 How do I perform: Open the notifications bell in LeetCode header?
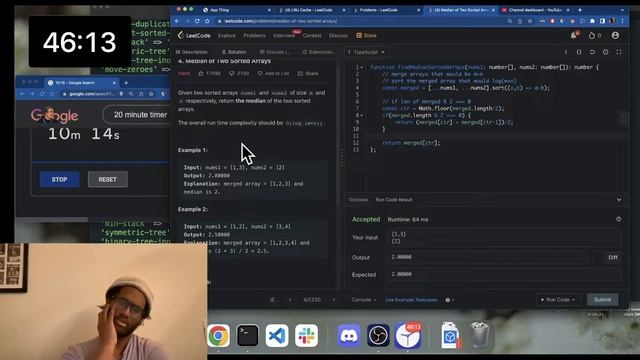(x=573, y=36)
